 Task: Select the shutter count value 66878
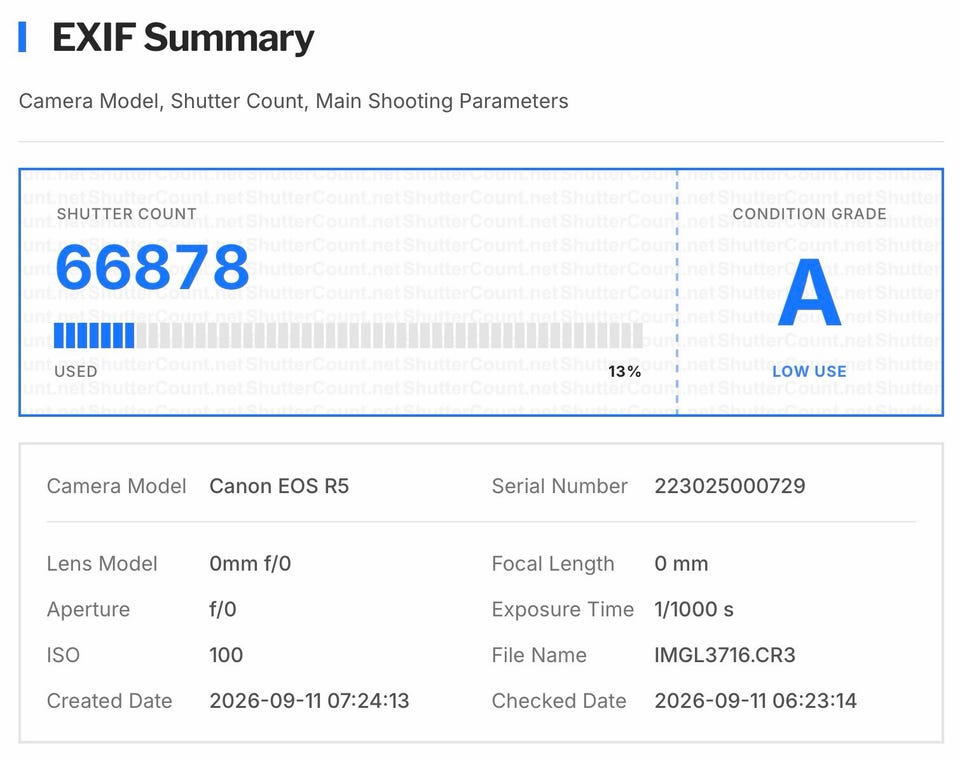click(152, 267)
